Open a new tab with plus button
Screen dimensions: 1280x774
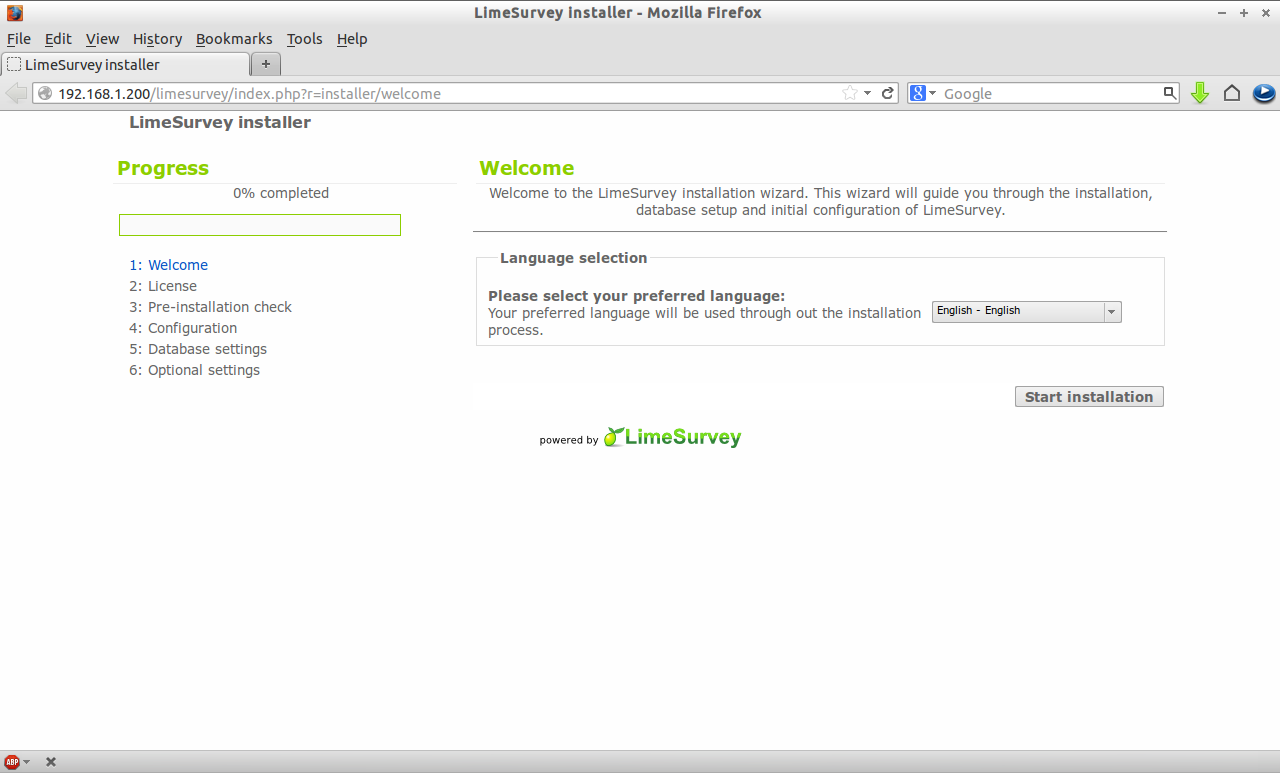266,64
